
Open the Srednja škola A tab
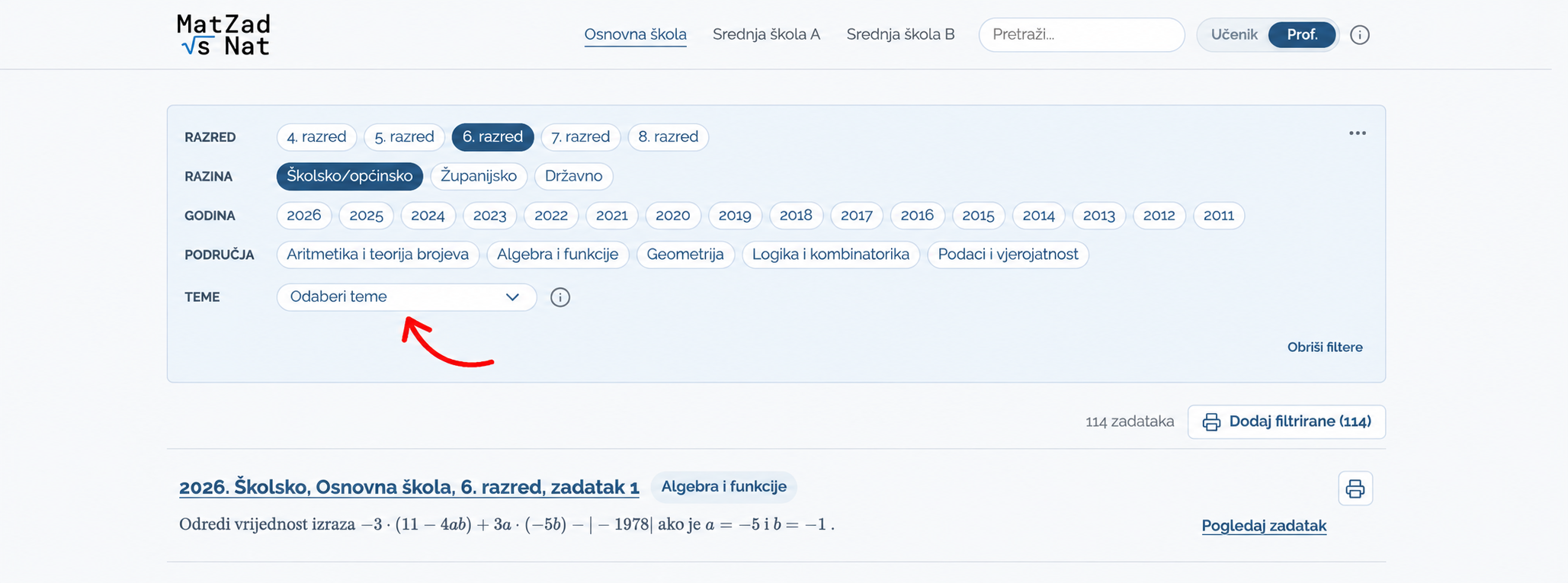click(766, 35)
